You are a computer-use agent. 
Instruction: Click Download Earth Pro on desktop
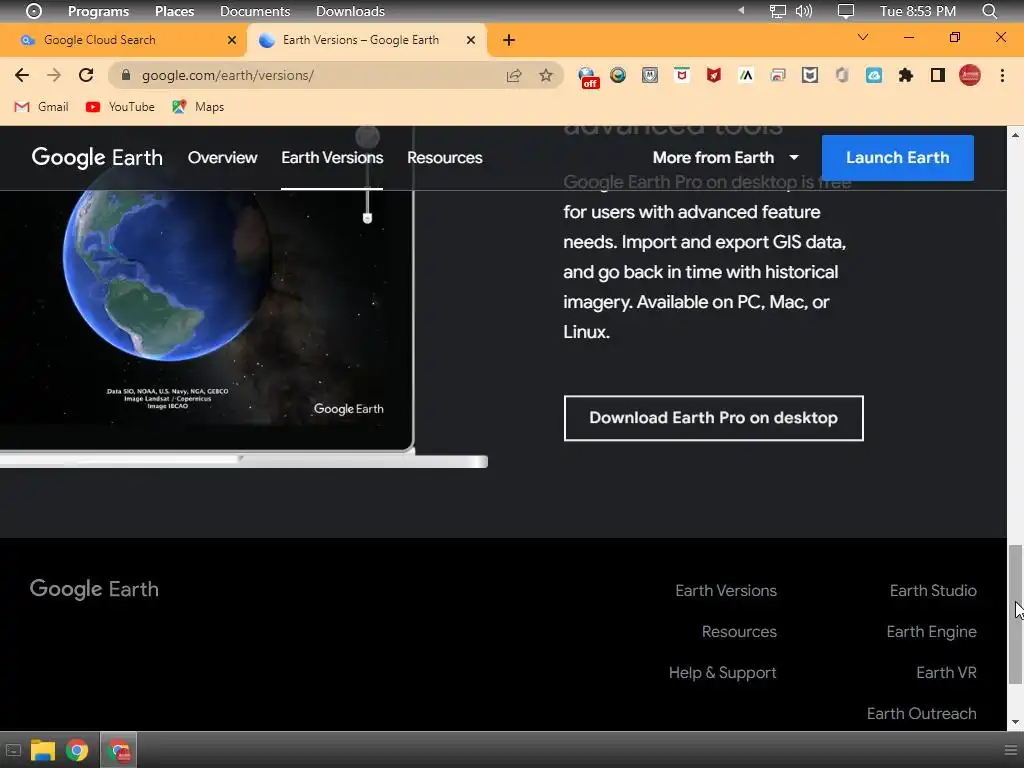click(713, 418)
